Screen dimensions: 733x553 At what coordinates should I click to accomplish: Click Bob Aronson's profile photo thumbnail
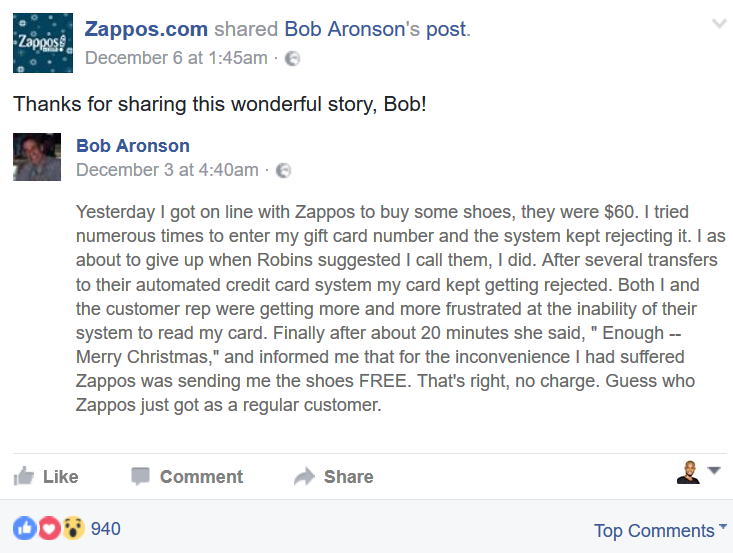(x=37, y=157)
